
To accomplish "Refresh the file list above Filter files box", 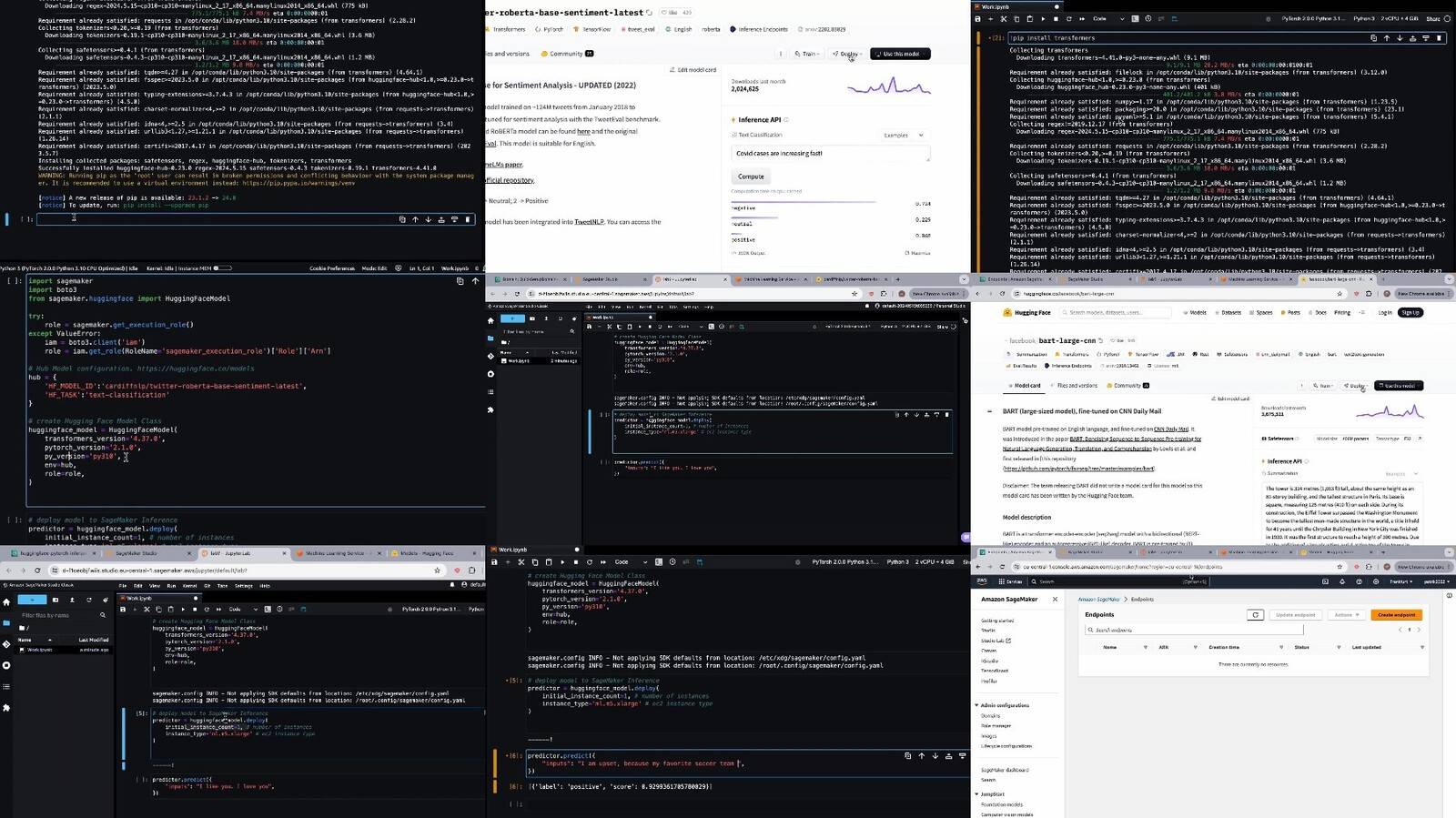I will 89,600.
